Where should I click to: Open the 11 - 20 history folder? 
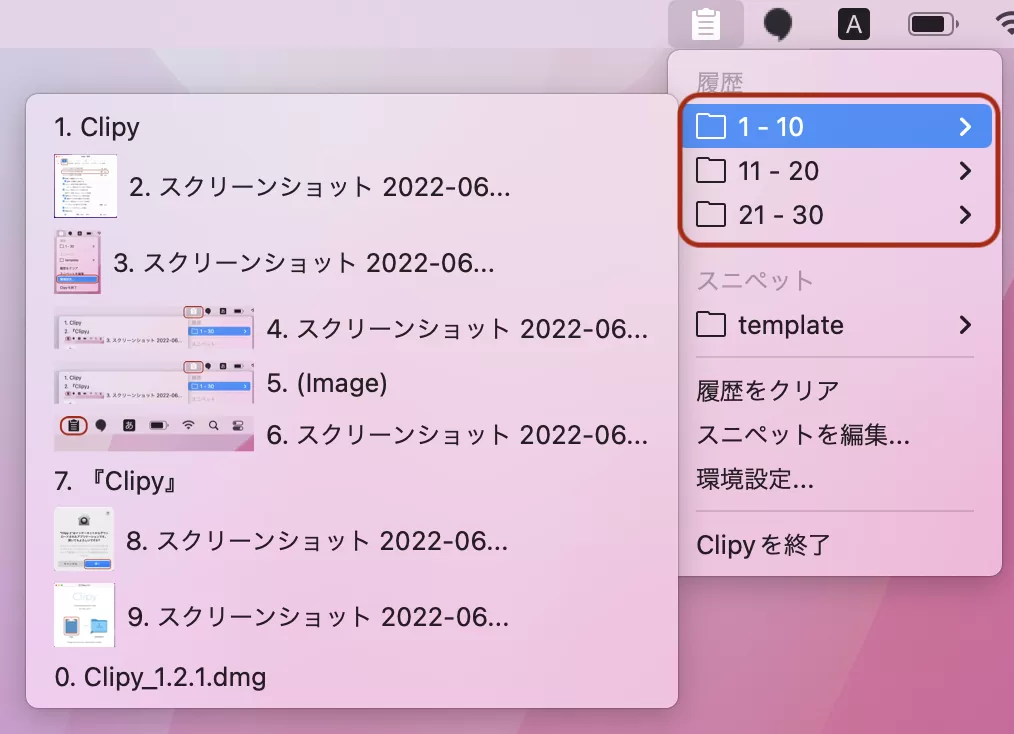coord(837,171)
